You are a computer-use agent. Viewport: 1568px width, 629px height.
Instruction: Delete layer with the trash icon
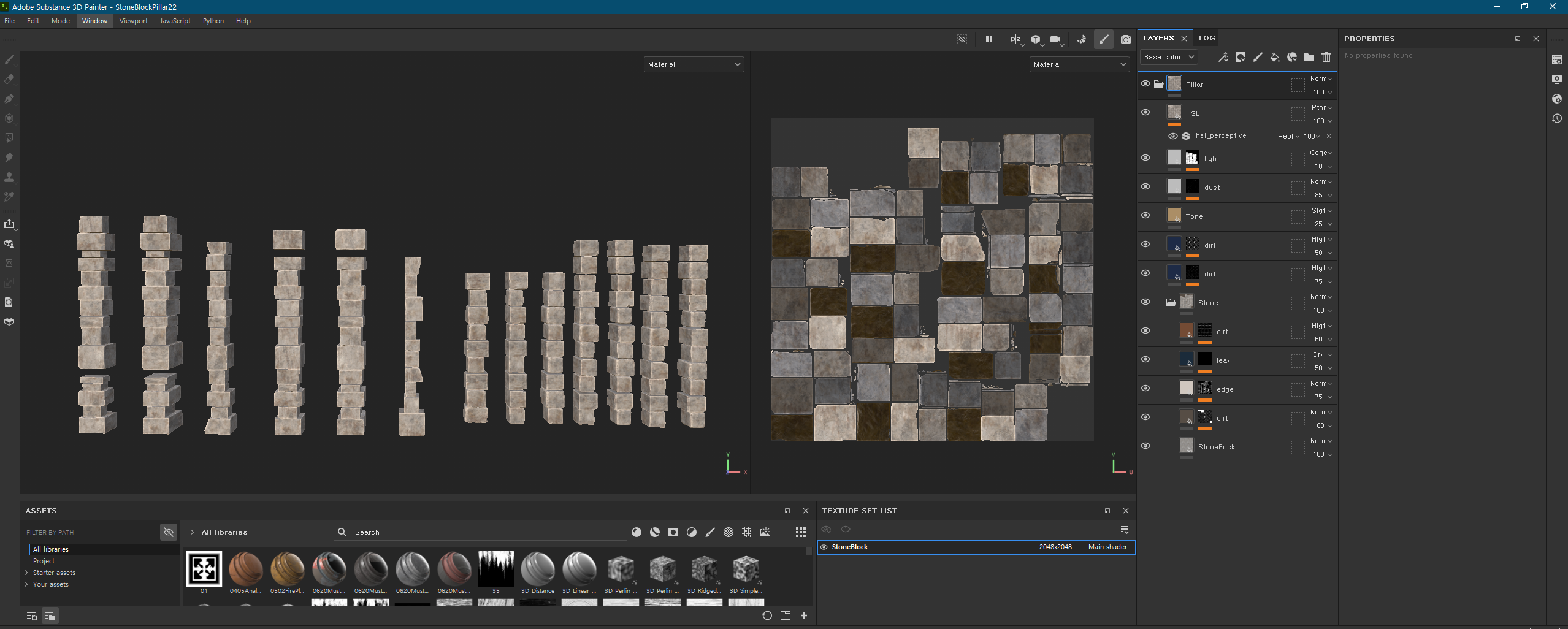coord(1326,57)
